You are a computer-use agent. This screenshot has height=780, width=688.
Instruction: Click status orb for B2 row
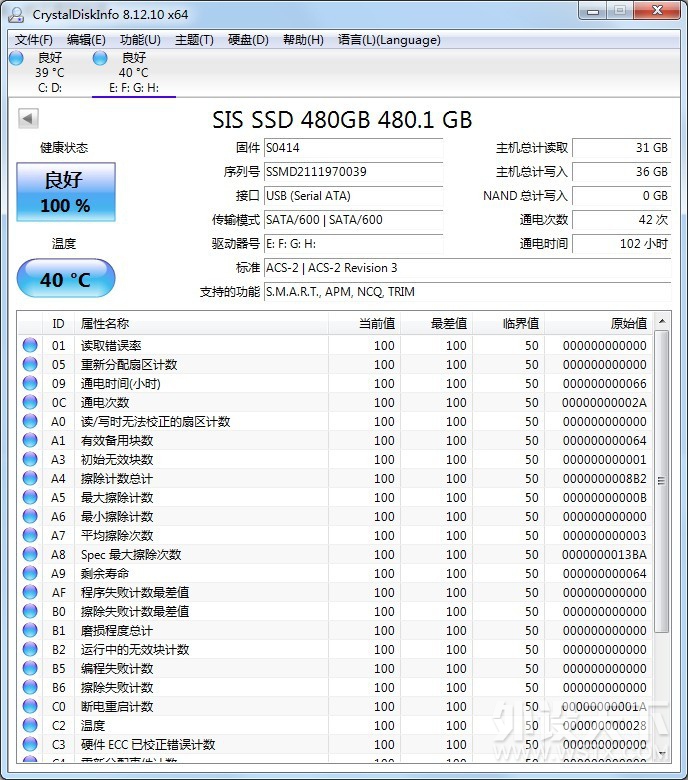click(x=30, y=649)
